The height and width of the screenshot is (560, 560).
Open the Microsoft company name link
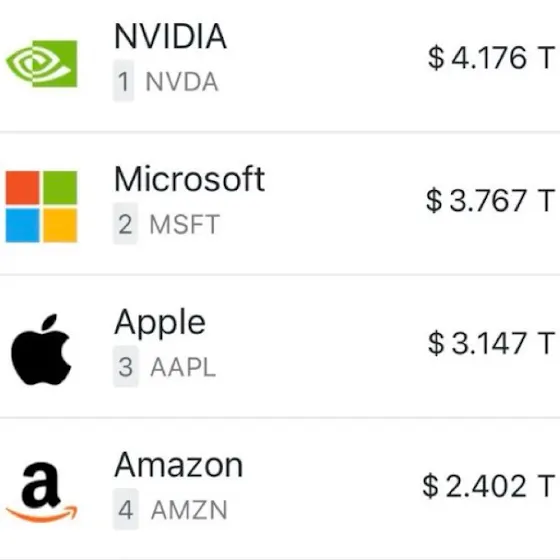189,179
